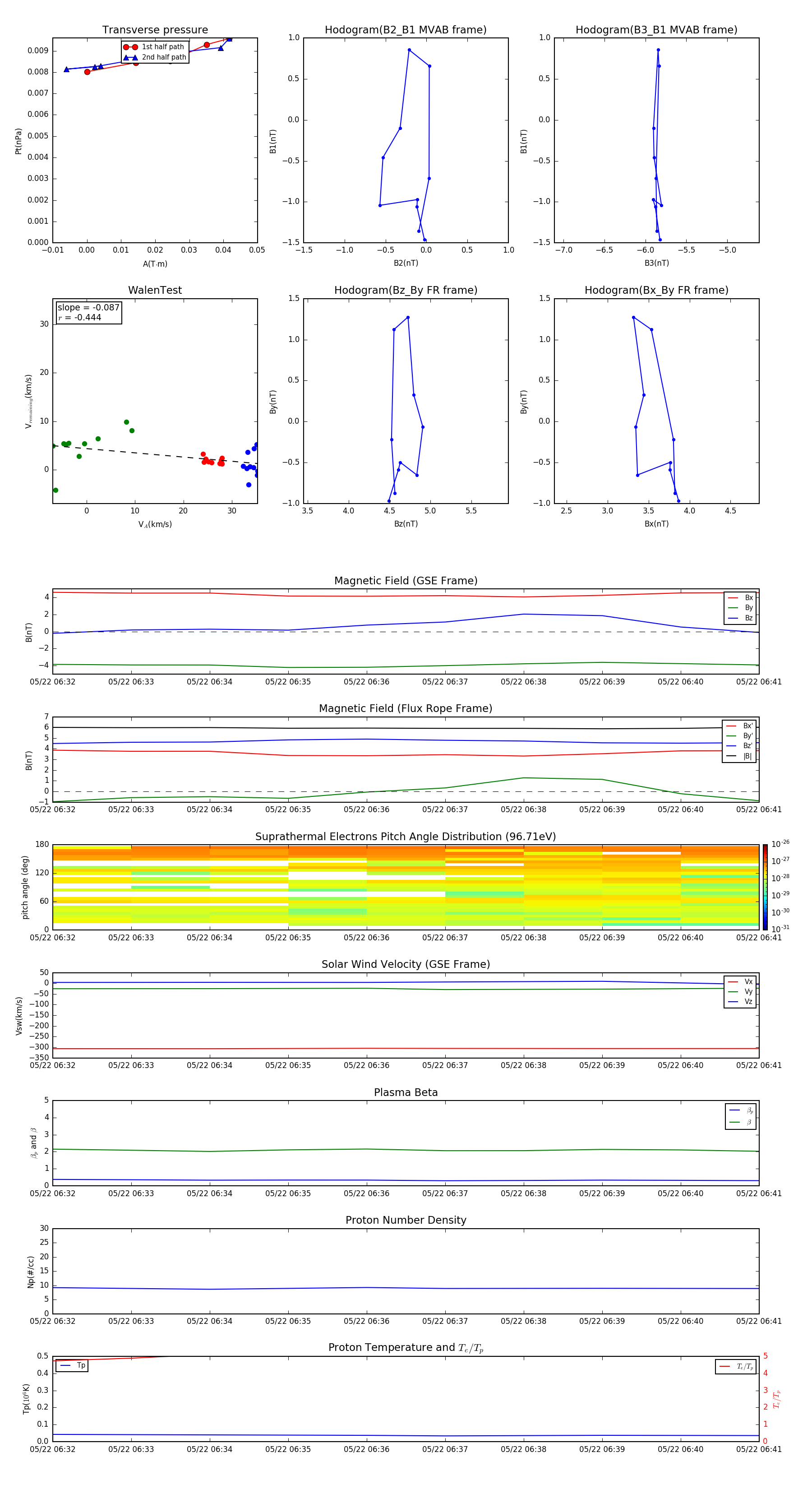812x1489 pixels.
Task: Click the Proton Number Density title
Action: tap(406, 1220)
